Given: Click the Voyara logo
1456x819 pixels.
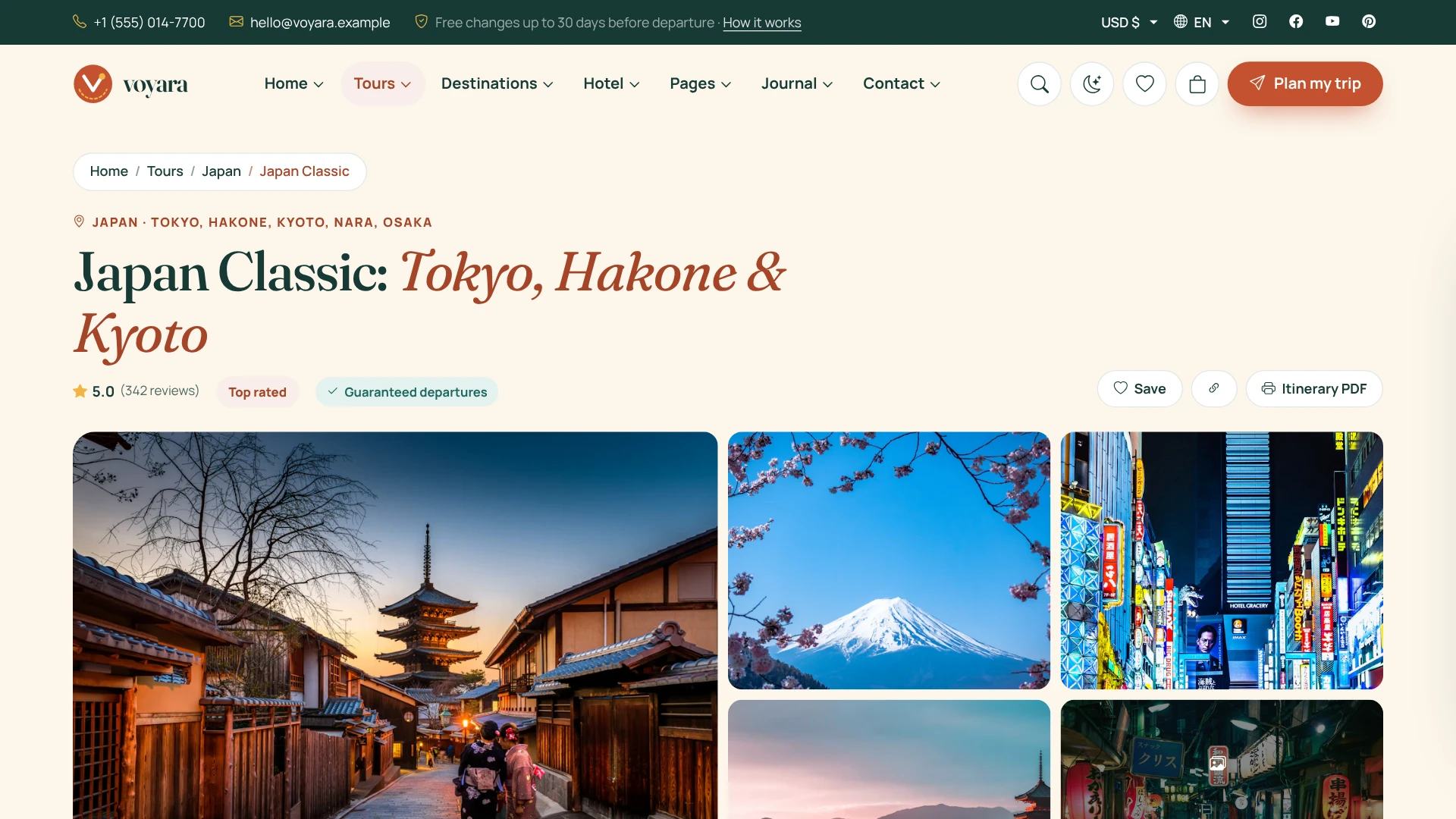Looking at the screenshot, I should (130, 84).
